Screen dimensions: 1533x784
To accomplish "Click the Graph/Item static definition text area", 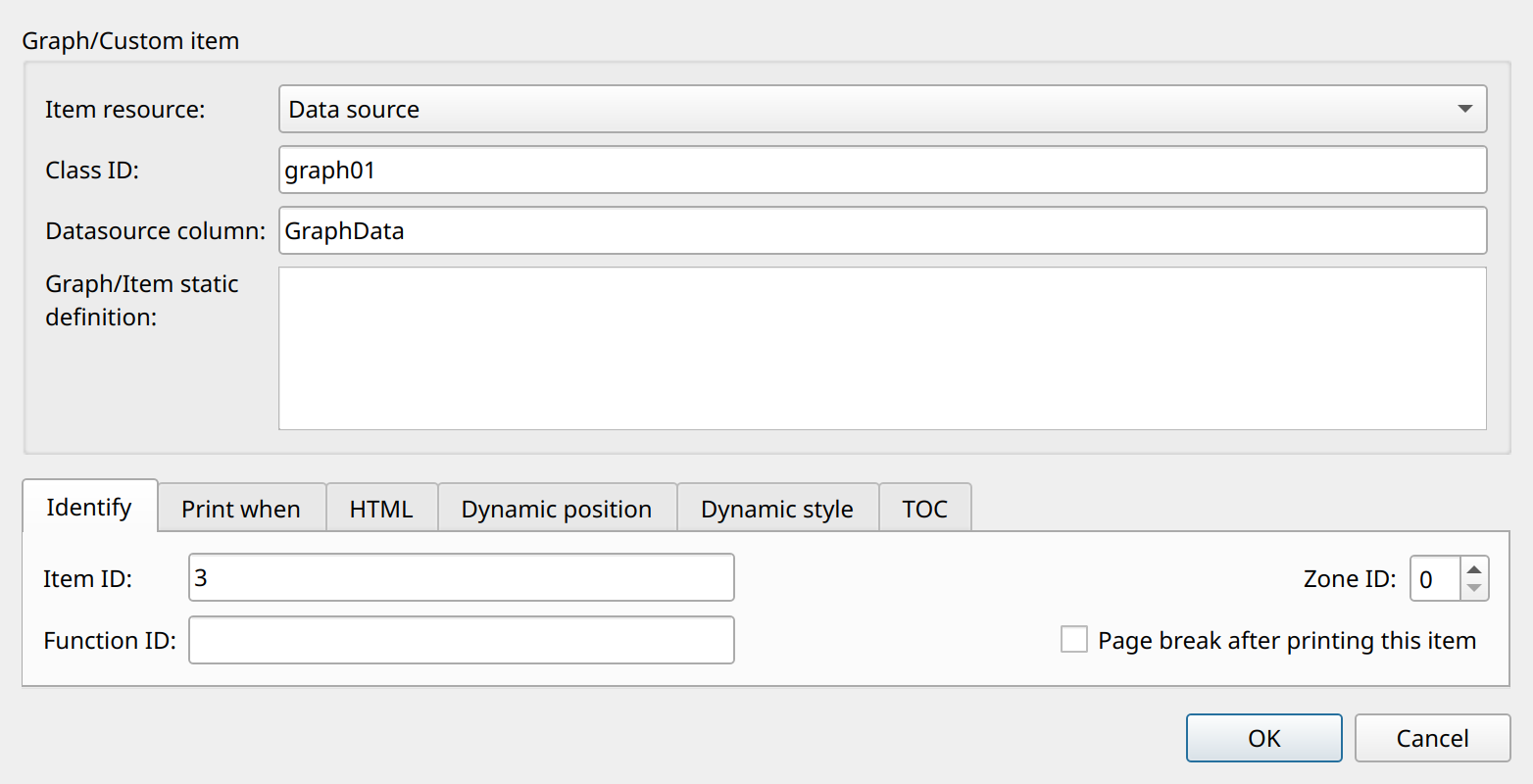I will (882, 348).
